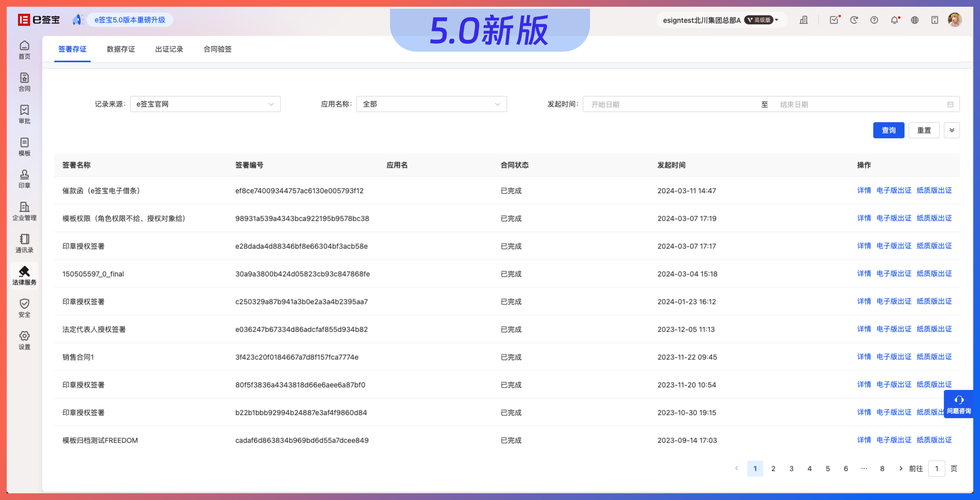Open the 应用名称 dropdown

click(x=431, y=104)
